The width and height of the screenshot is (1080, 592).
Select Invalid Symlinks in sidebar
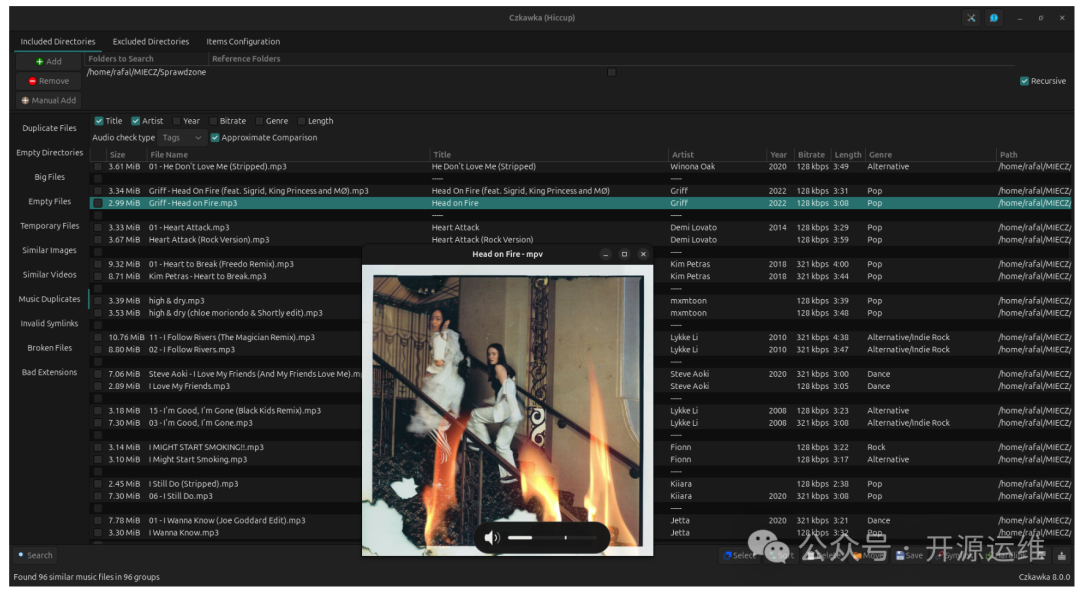[50, 323]
